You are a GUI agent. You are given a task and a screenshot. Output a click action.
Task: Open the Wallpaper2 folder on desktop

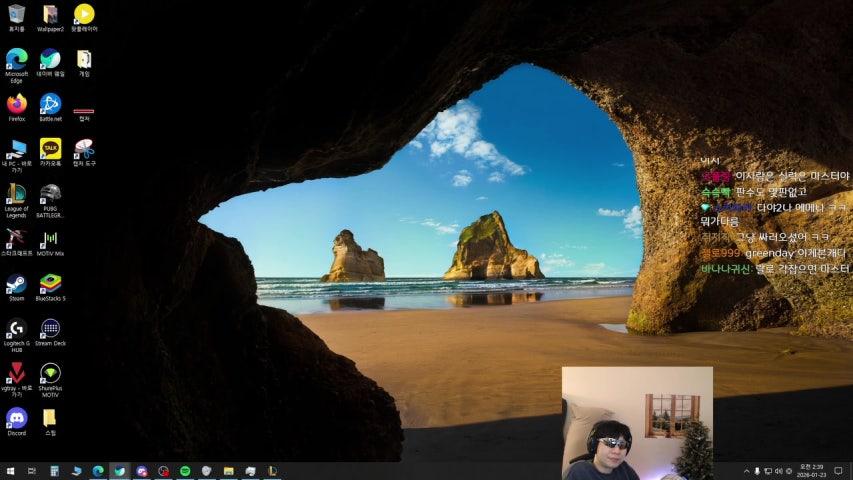(x=50, y=14)
